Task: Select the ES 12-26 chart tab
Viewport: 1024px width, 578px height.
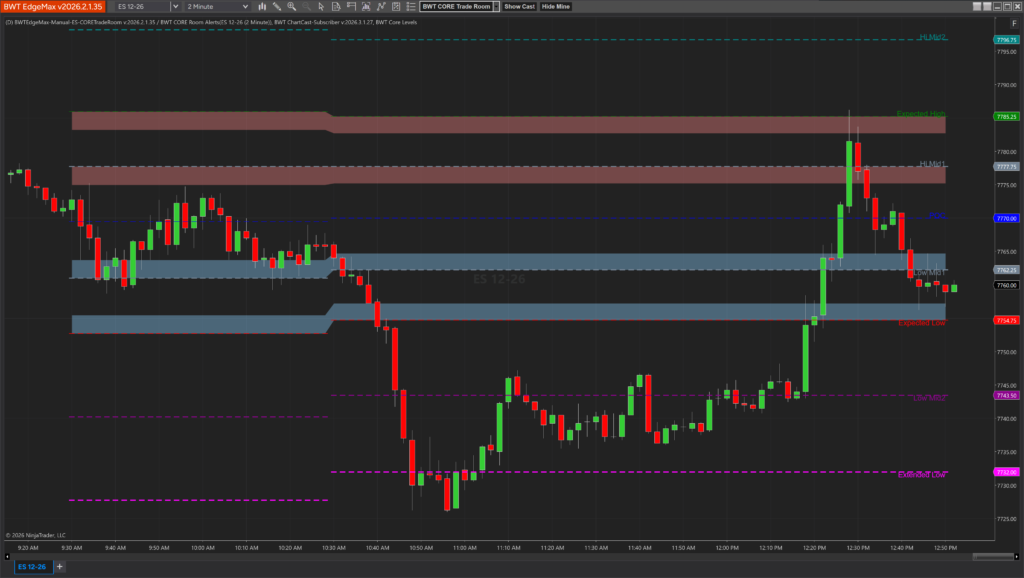Action: click(x=32, y=566)
